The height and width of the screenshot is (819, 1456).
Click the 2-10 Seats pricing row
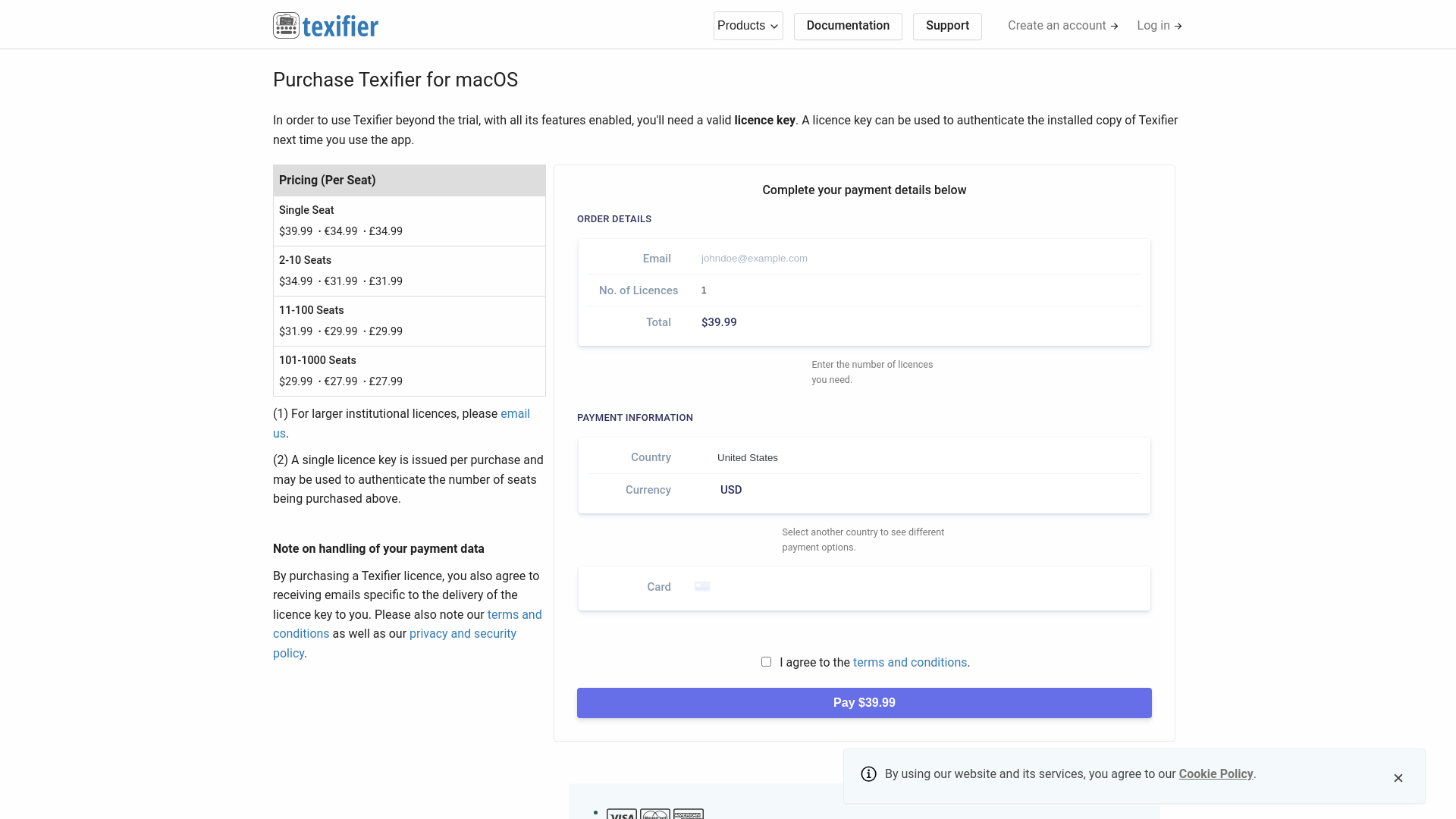click(409, 271)
